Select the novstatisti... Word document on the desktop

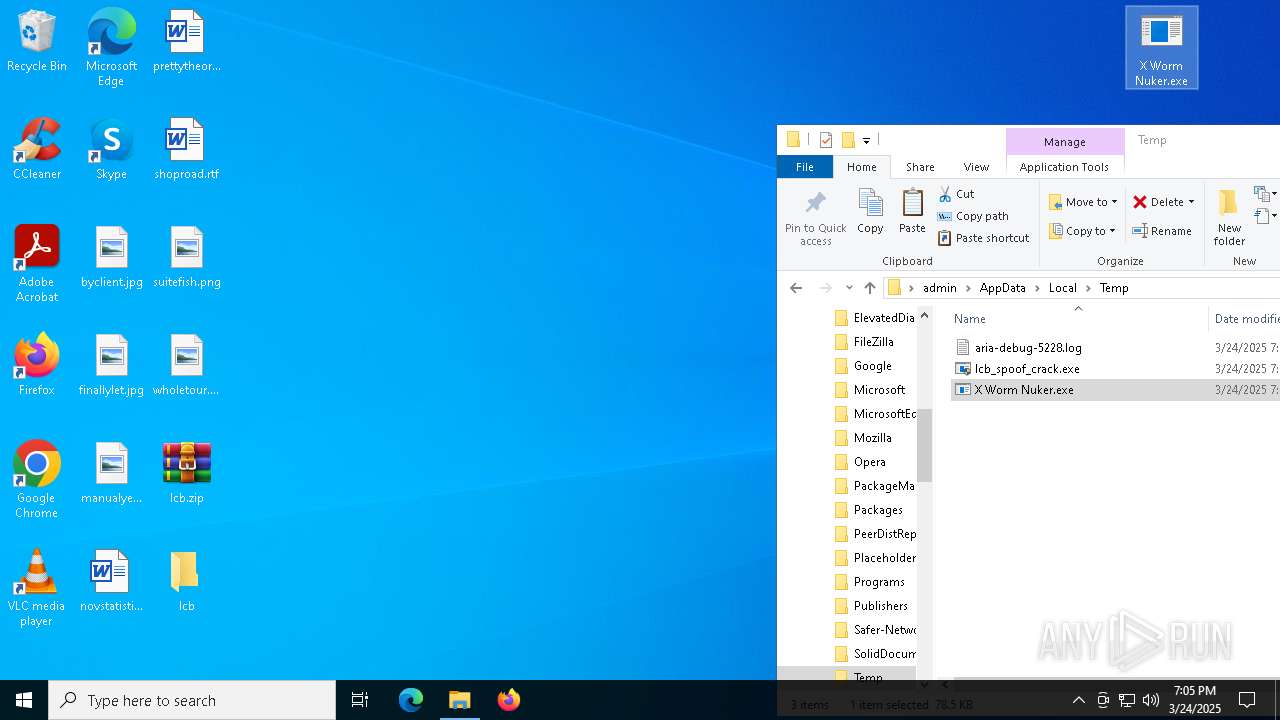pyautogui.click(x=111, y=581)
